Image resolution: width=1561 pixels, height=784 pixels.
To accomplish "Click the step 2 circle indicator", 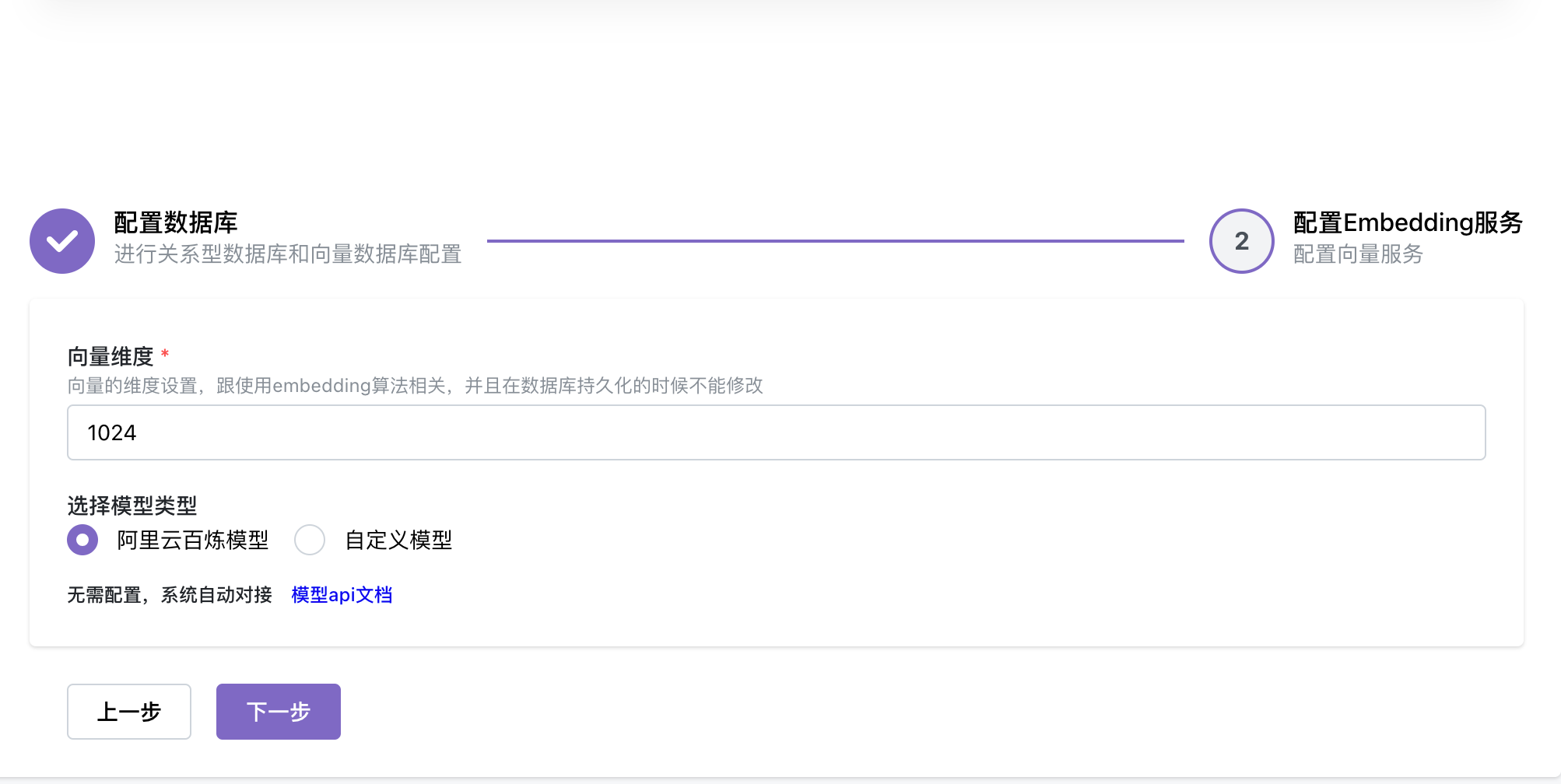I will click(1242, 241).
